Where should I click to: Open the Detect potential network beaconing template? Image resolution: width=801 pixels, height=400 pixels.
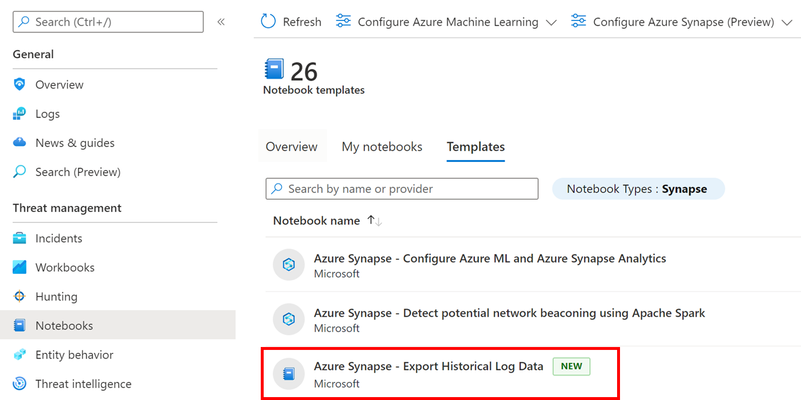coord(531,319)
